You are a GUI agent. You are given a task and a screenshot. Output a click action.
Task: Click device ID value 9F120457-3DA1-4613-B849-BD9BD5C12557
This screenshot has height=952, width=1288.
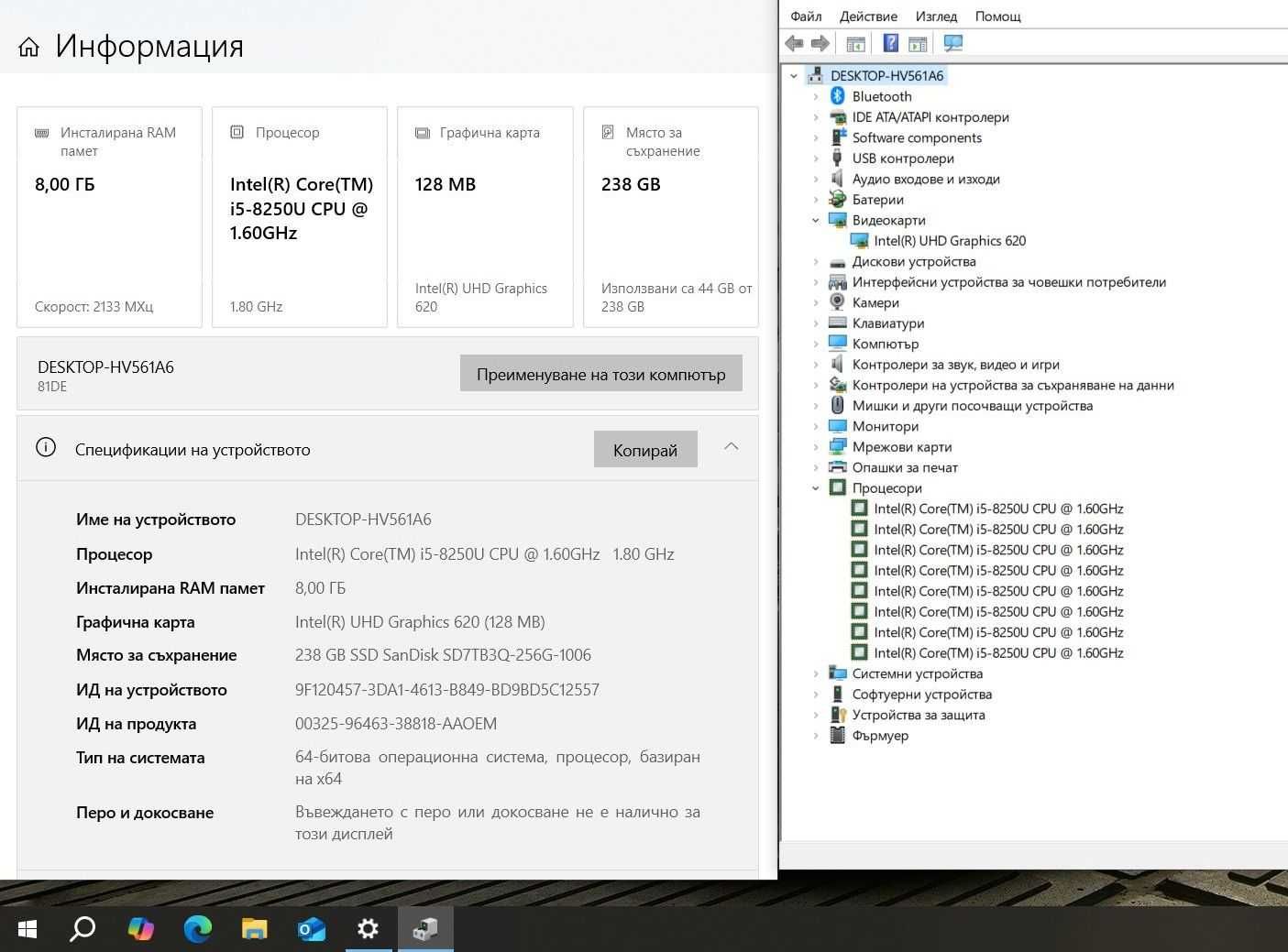tap(447, 690)
